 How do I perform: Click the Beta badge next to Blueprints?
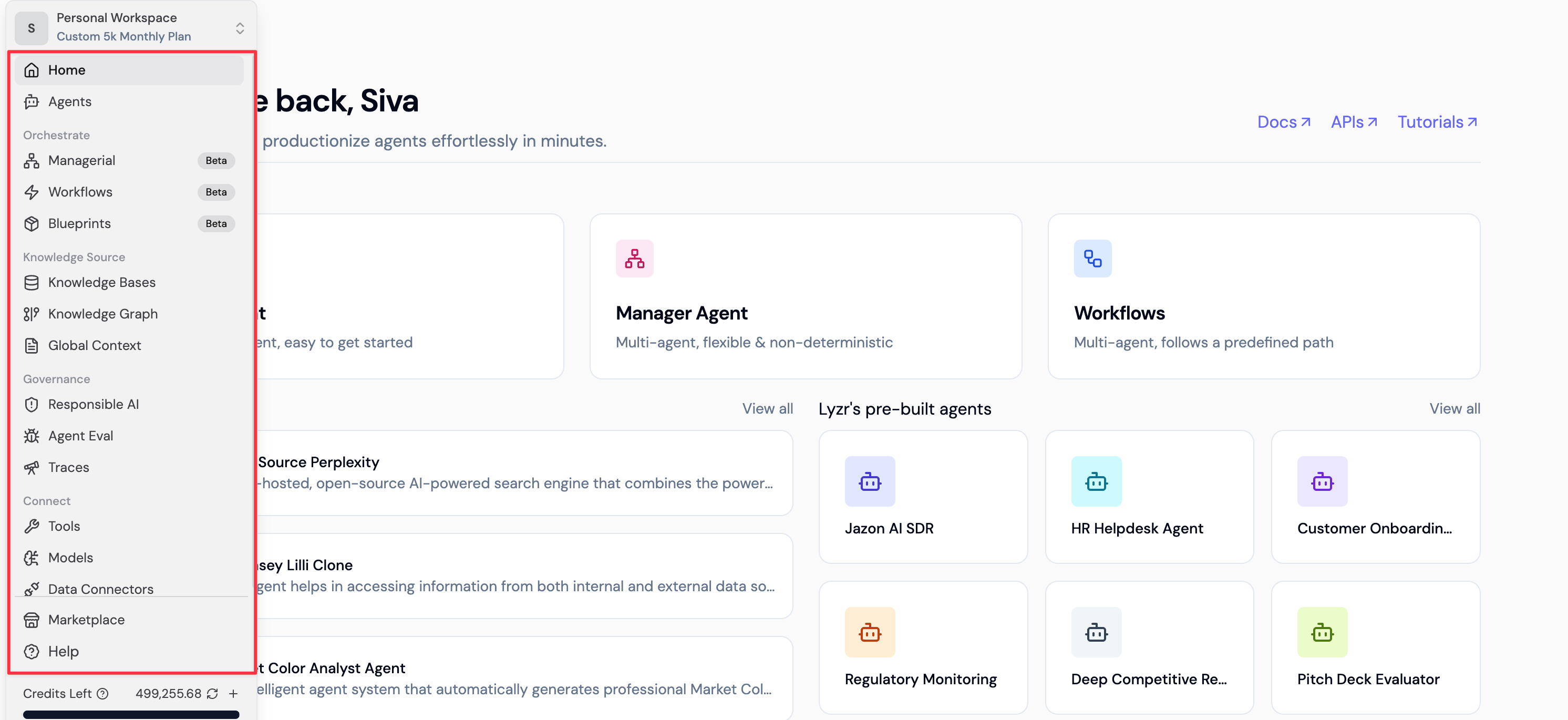coord(216,224)
